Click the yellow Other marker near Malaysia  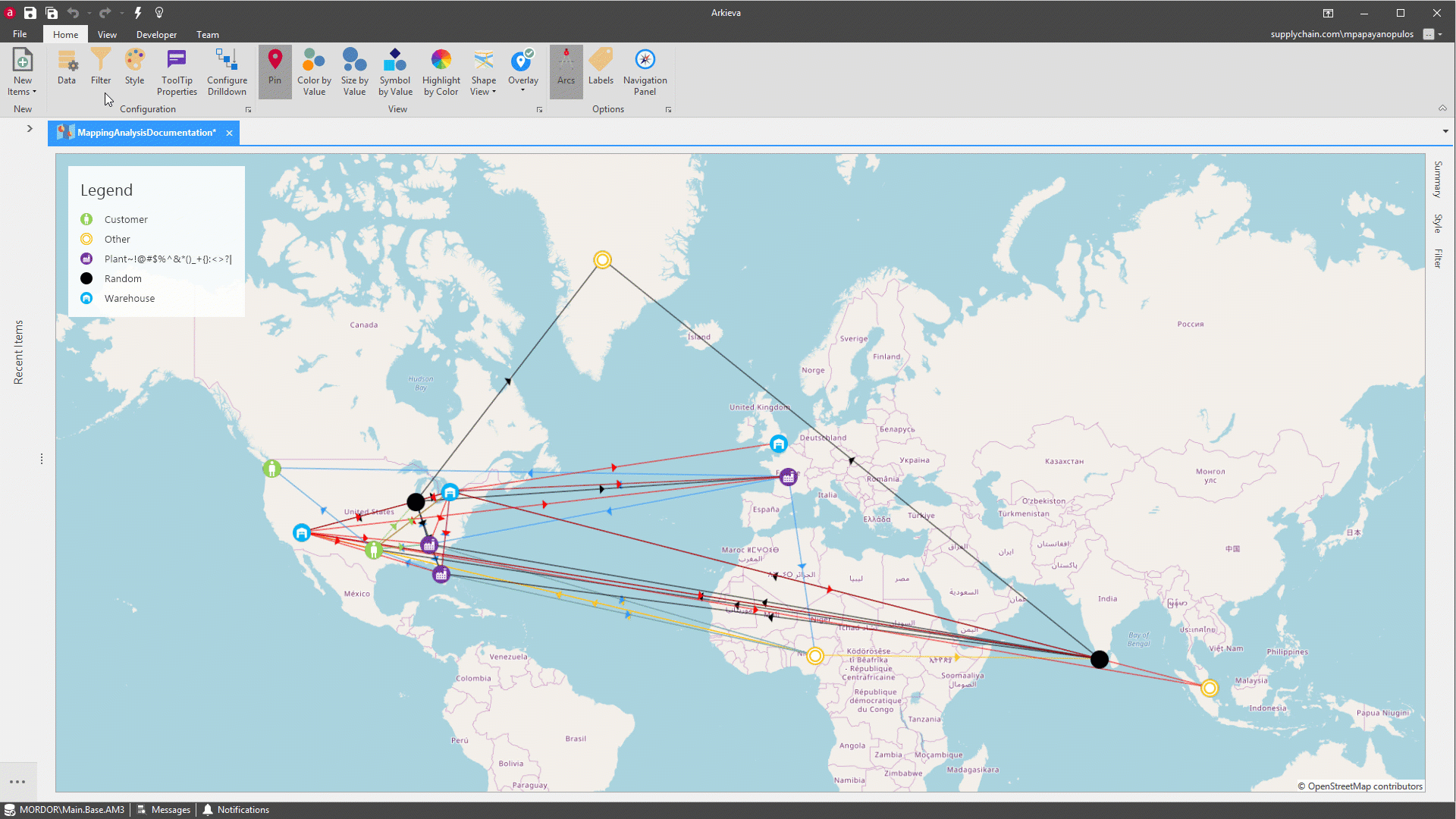(1210, 688)
